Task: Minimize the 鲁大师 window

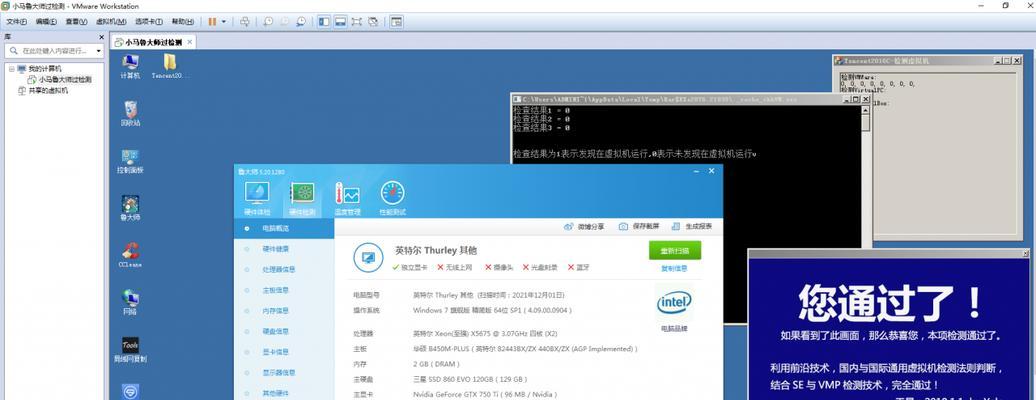Action: click(x=696, y=171)
